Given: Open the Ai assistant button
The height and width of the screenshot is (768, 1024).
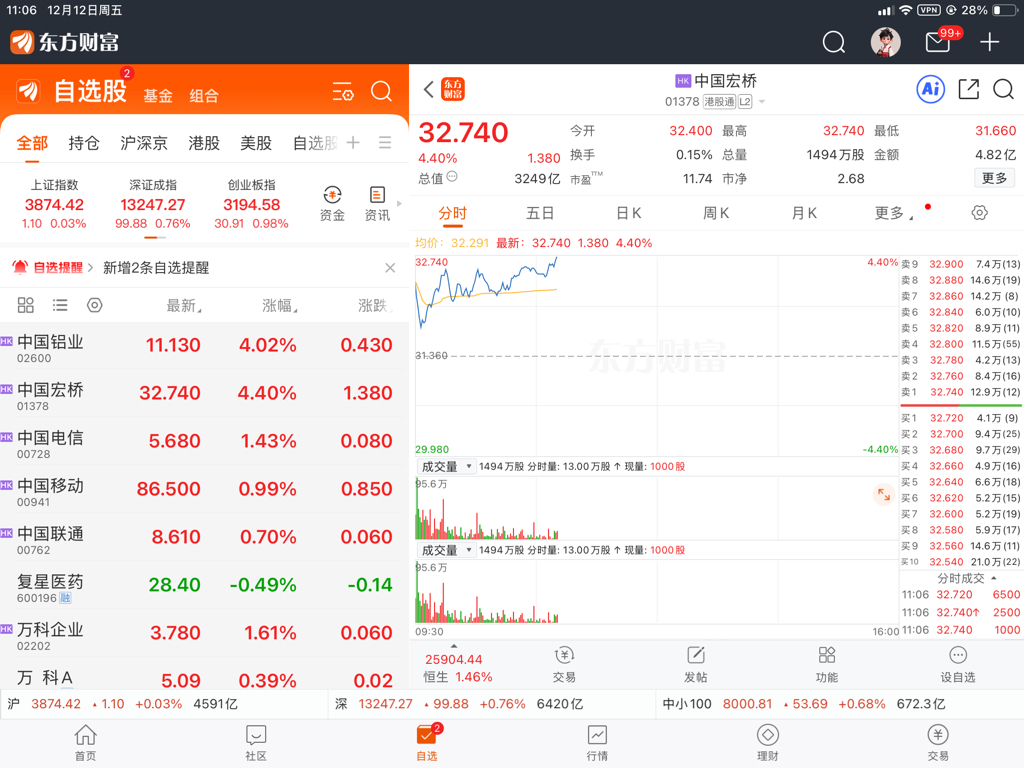Looking at the screenshot, I should coord(931,89).
